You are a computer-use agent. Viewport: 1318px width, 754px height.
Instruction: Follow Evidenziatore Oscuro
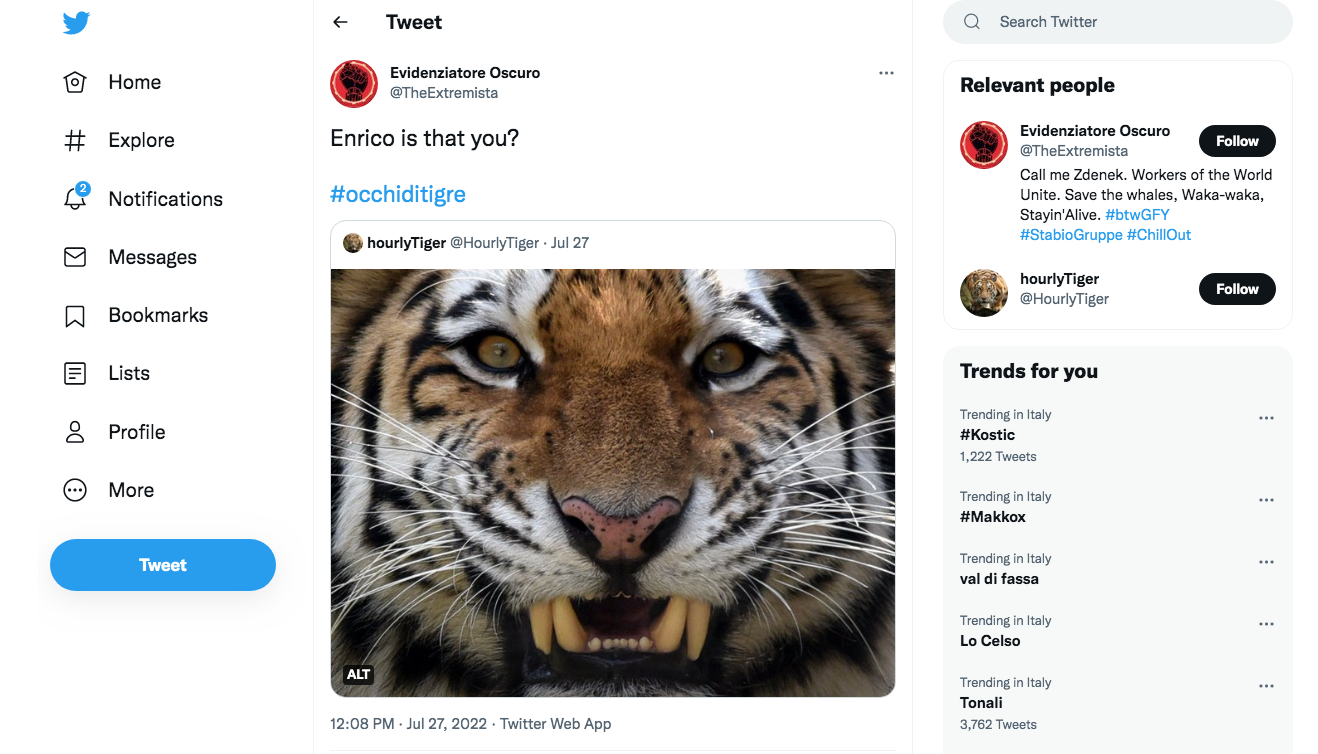click(x=1237, y=141)
